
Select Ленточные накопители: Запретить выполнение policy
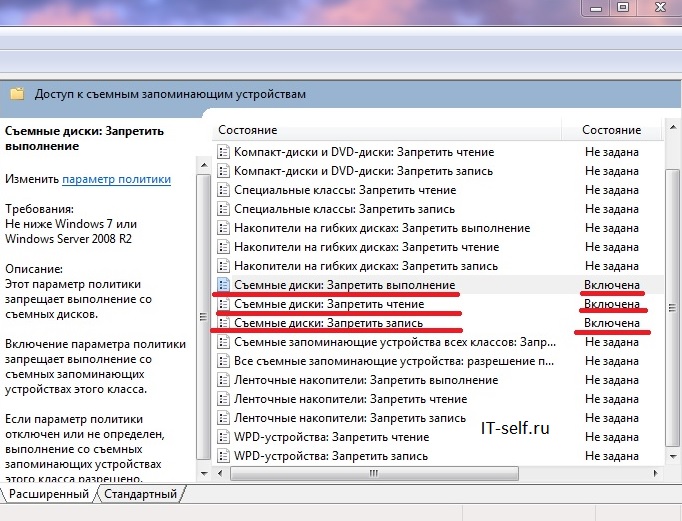(x=366, y=380)
